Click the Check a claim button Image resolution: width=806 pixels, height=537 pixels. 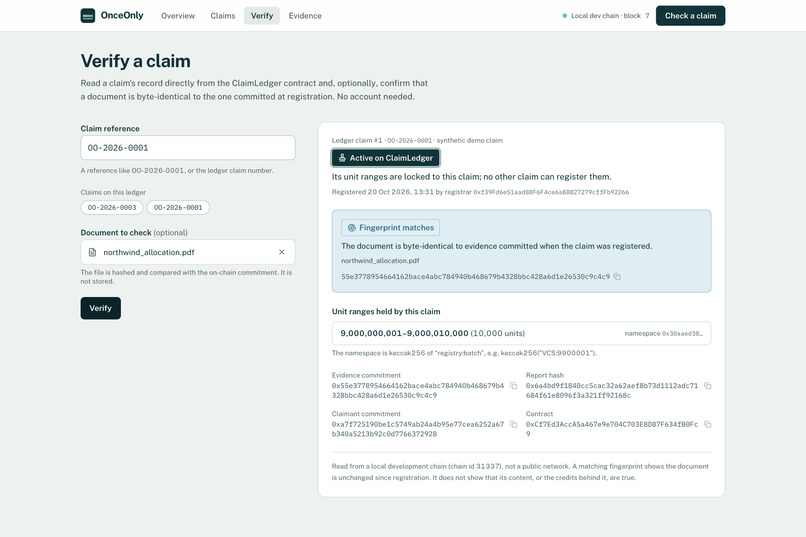tap(690, 16)
